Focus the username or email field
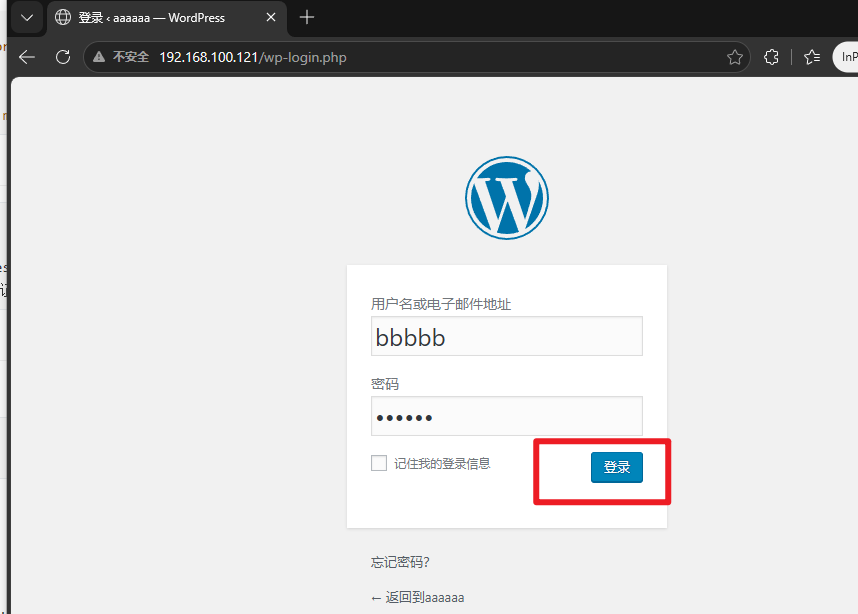The image size is (858, 614). [507, 336]
